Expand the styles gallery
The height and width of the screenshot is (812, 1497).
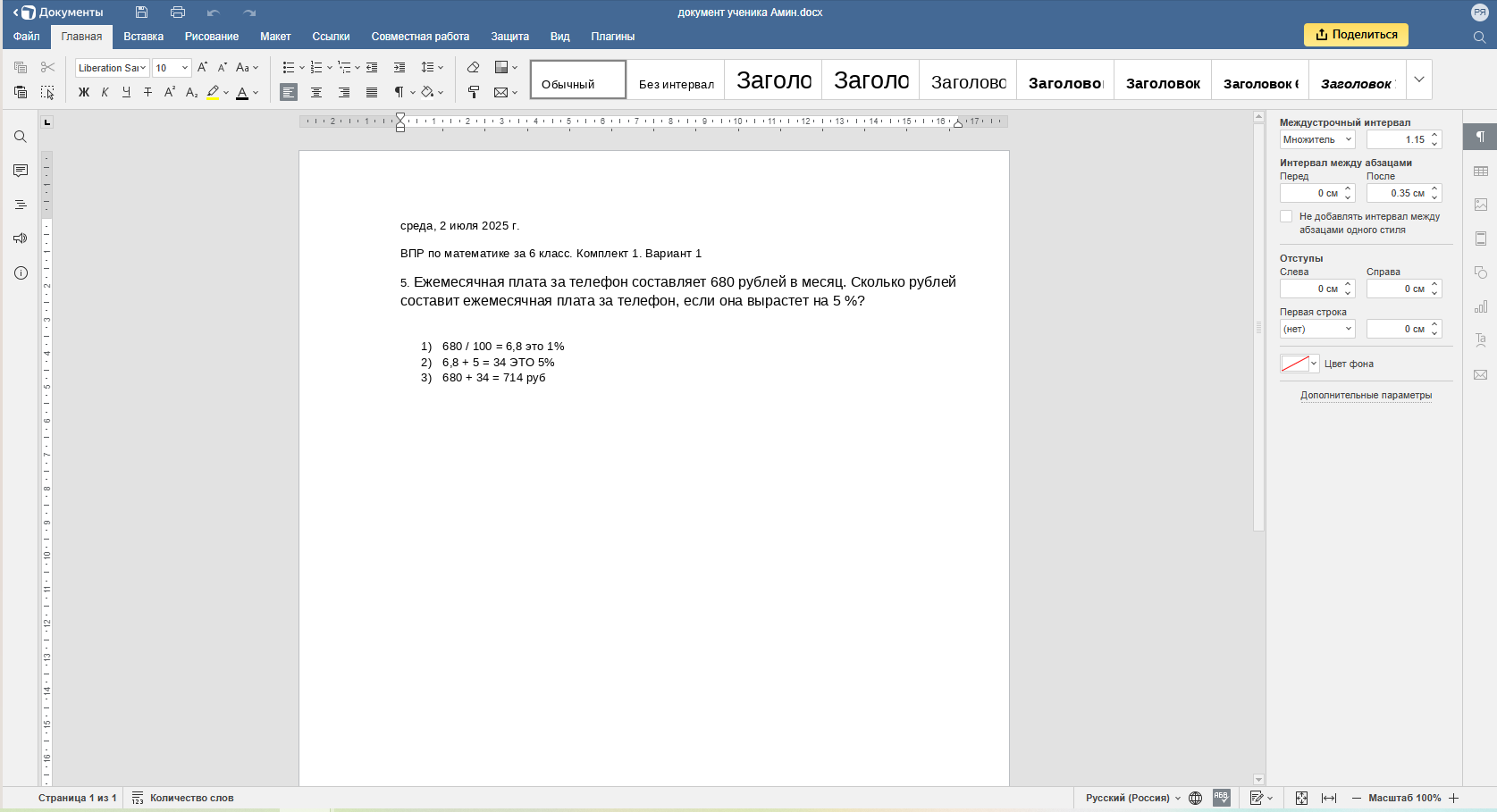click(x=1419, y=80)
